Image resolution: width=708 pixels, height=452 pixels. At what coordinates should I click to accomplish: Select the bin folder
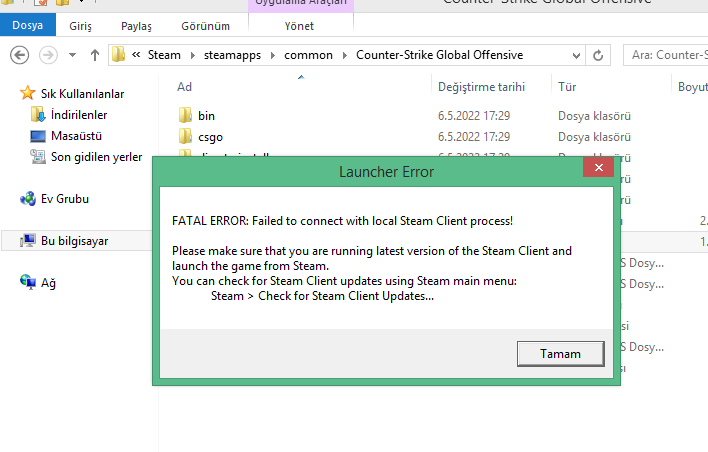pos(206,116)
